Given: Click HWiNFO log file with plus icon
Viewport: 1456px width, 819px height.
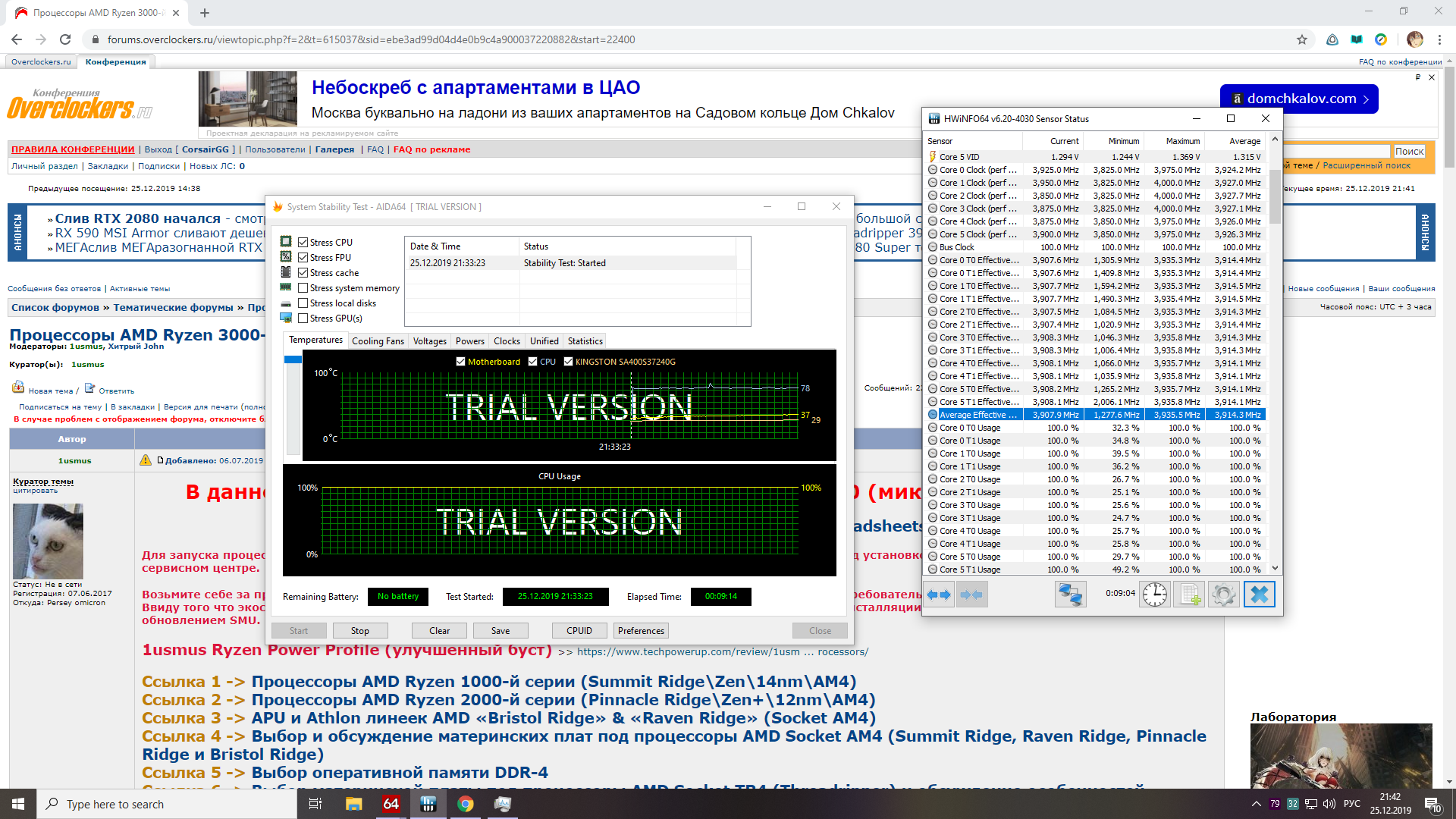Looking at the screenshot, I should [1188, 595].
